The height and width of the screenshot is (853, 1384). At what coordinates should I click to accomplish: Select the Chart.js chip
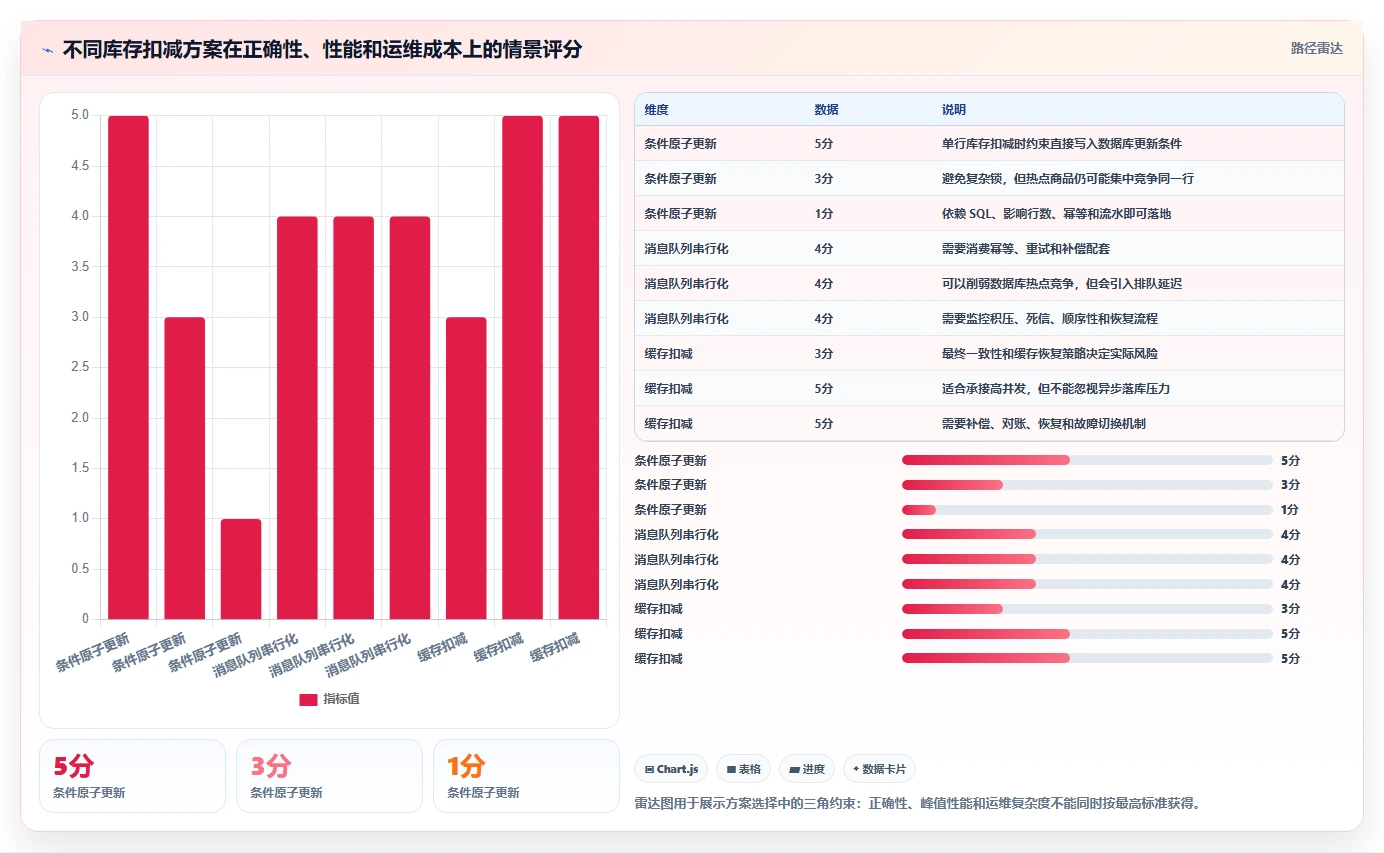pos(671,769)
